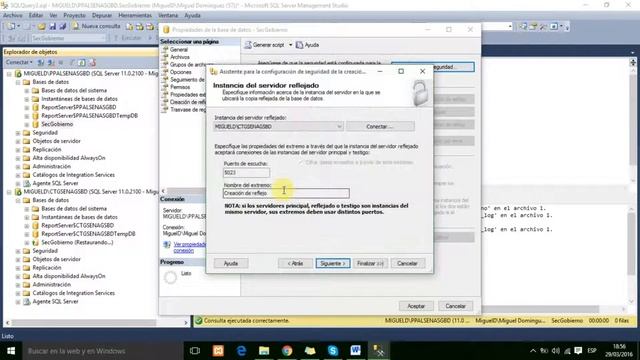Click the Explorador de objetos horizontal scrollbar

[x=96, y=322]
